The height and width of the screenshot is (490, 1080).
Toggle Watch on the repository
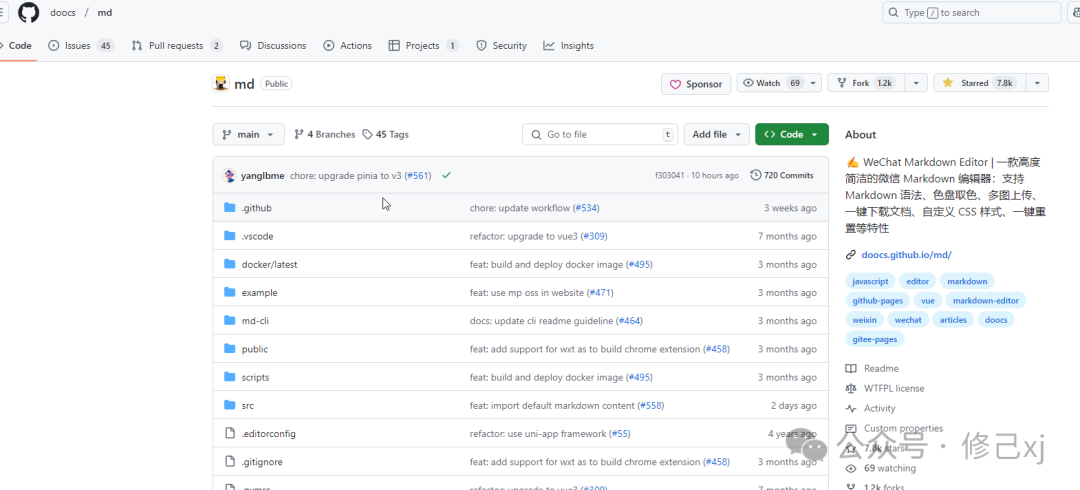[768, 84]
